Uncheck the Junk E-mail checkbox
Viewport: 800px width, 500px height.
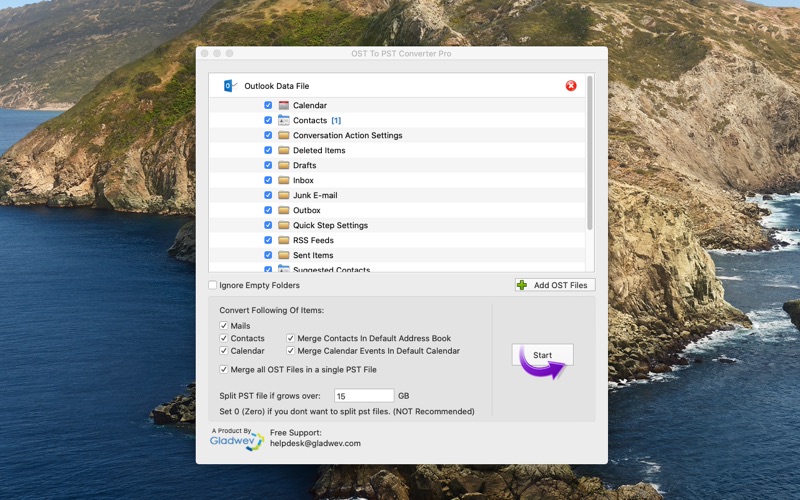click(x=268, y=195)
